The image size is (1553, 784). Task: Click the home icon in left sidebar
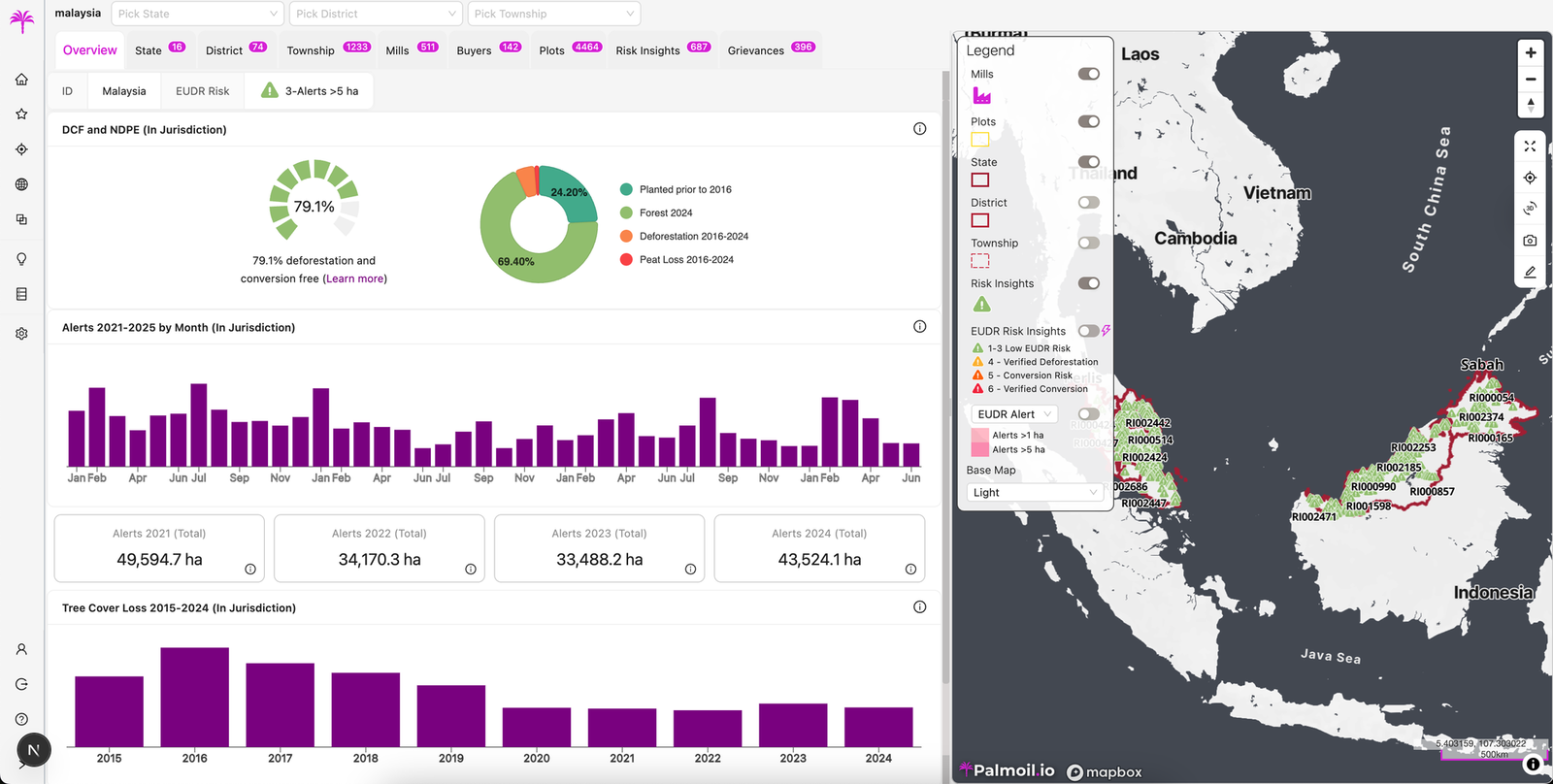click(x=21, y=80)
